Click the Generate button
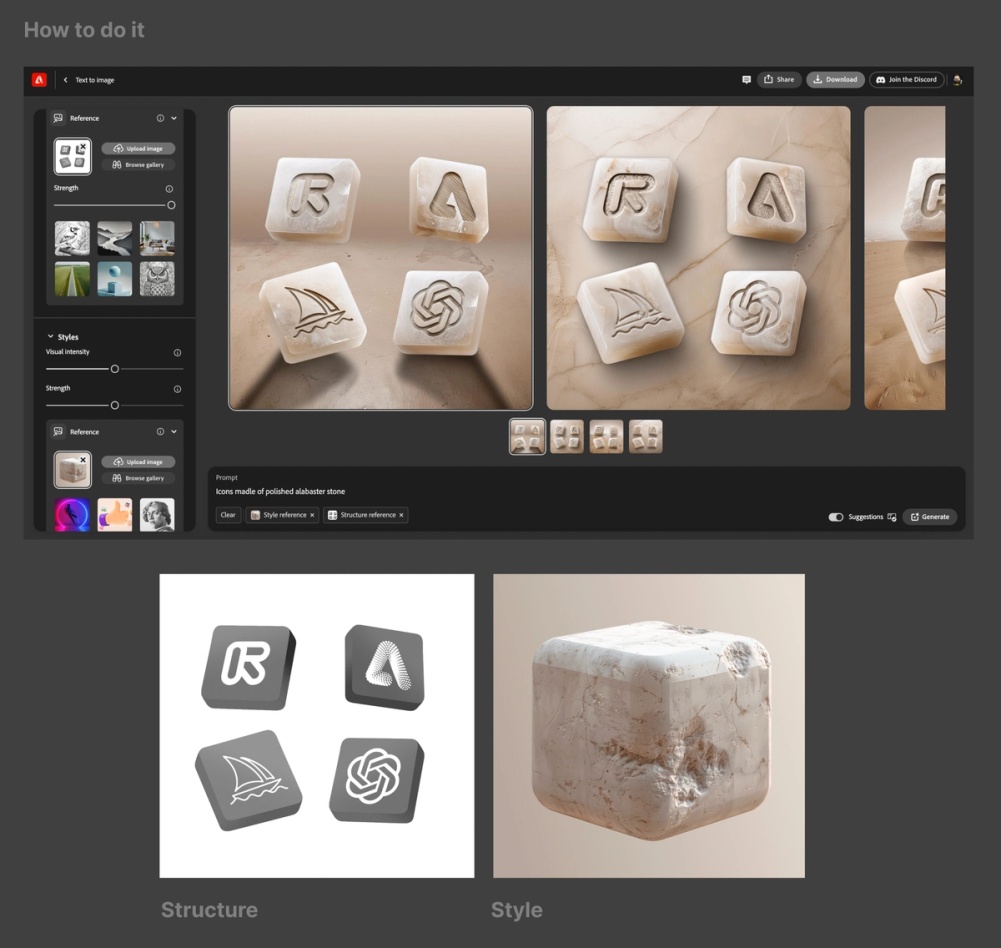This screenshot has height=948, width=1001. click(x=930, y=517)
